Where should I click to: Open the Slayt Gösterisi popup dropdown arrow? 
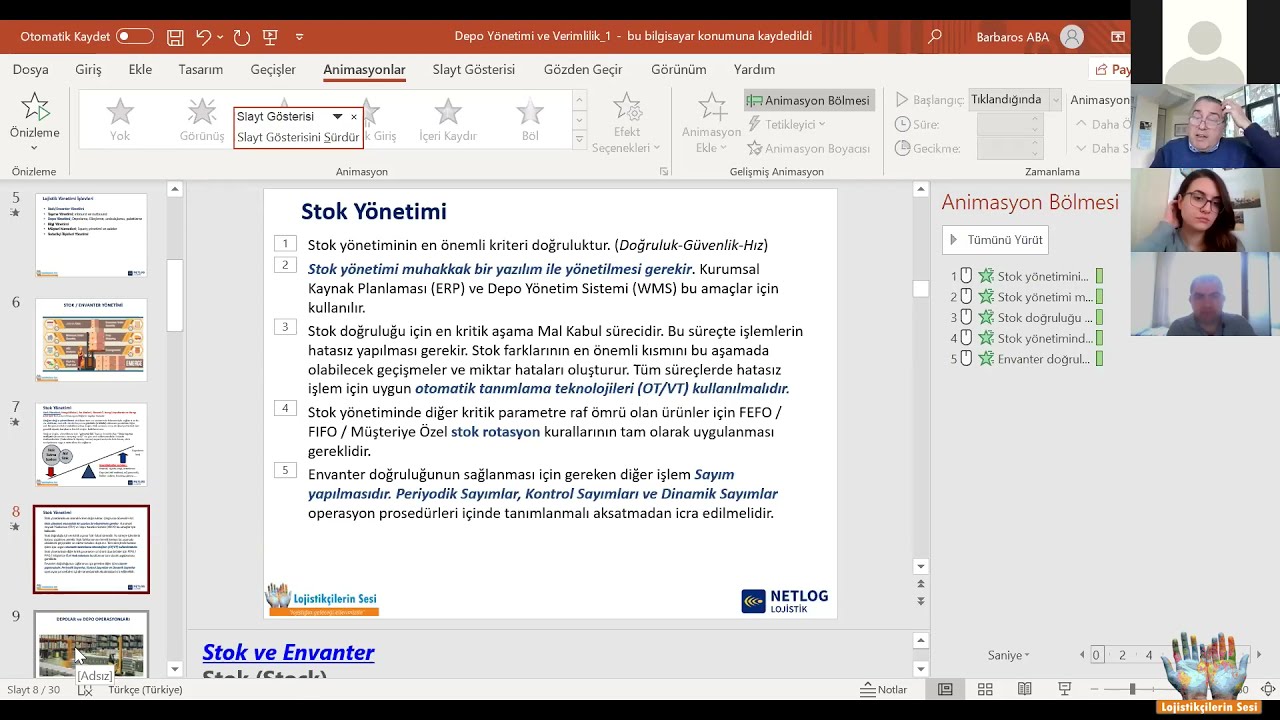coord(337,117)
